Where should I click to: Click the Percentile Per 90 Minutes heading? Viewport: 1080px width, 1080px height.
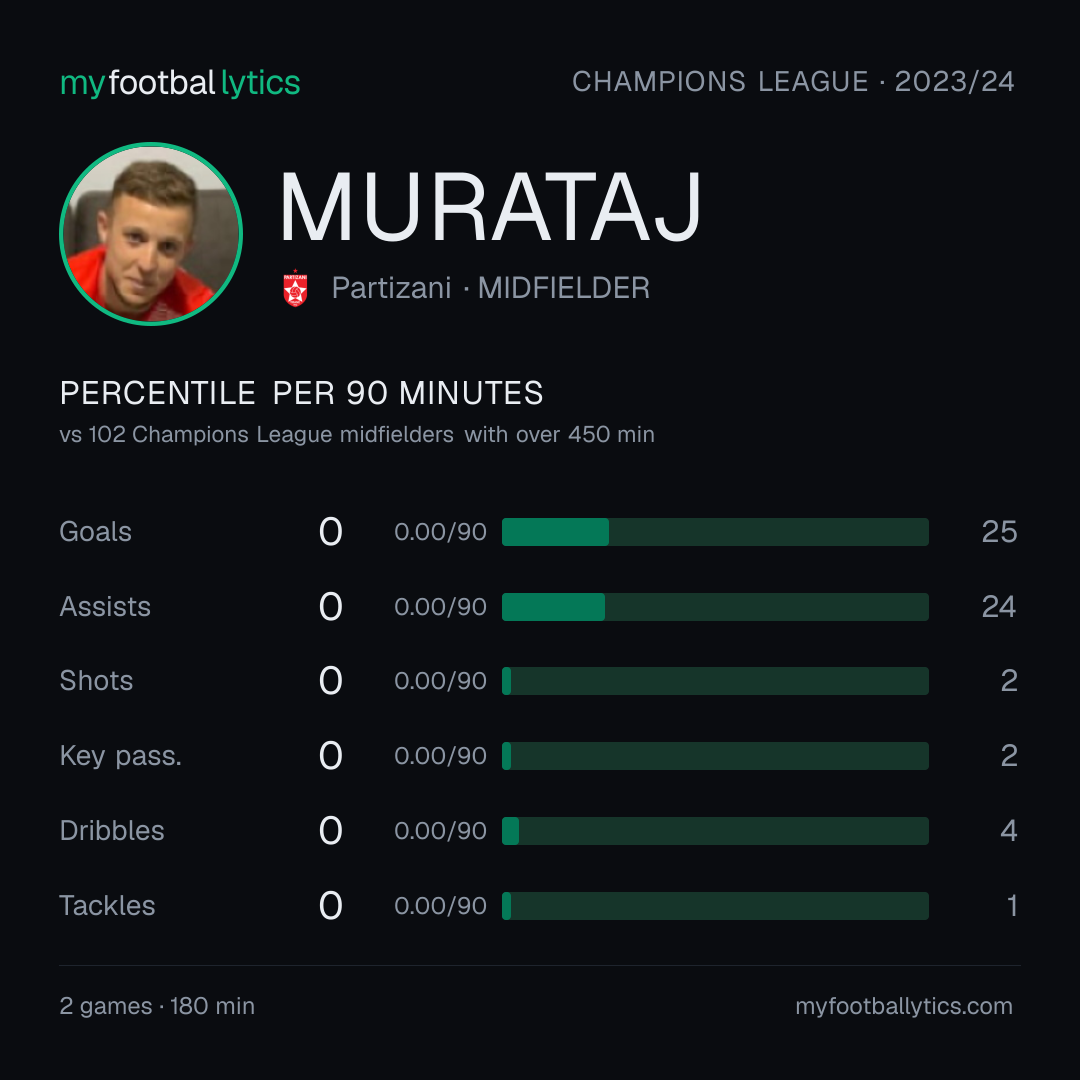[x=302, y=393]
